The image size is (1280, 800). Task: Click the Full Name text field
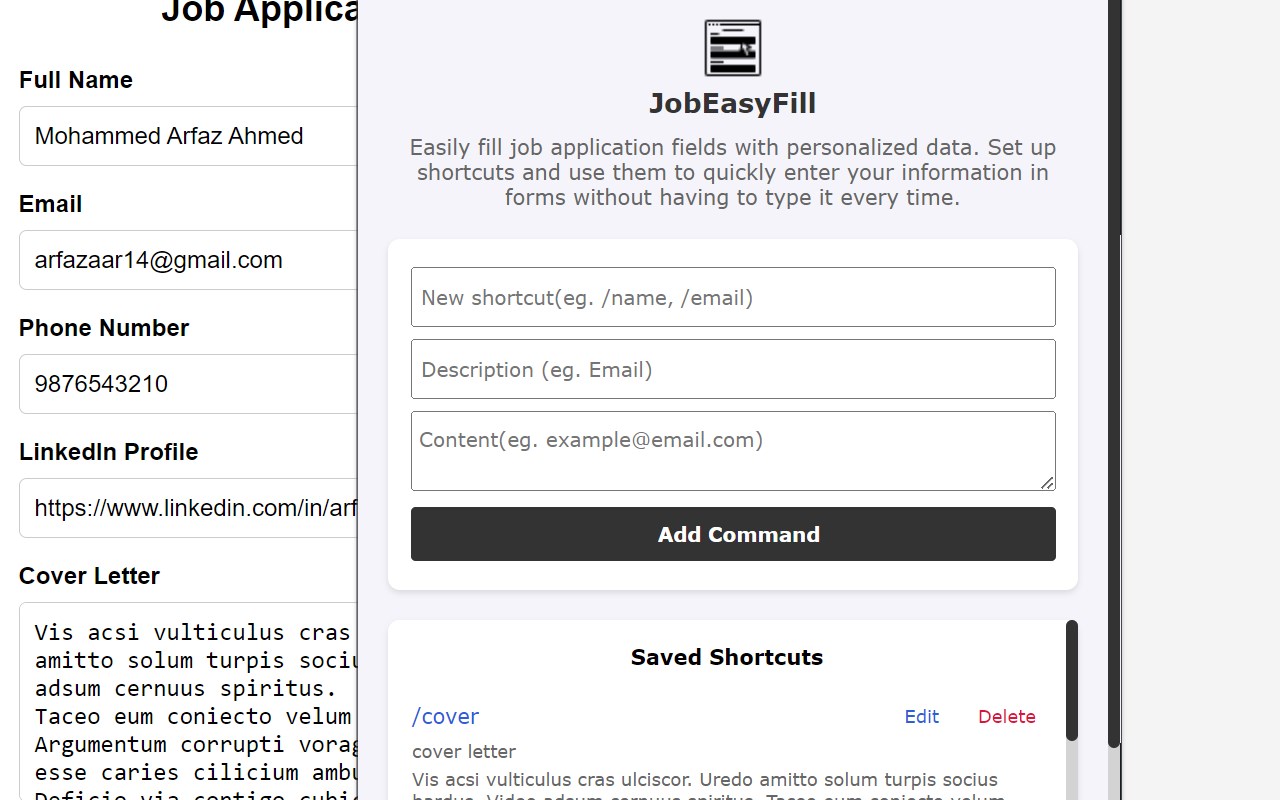coord(188,136)
